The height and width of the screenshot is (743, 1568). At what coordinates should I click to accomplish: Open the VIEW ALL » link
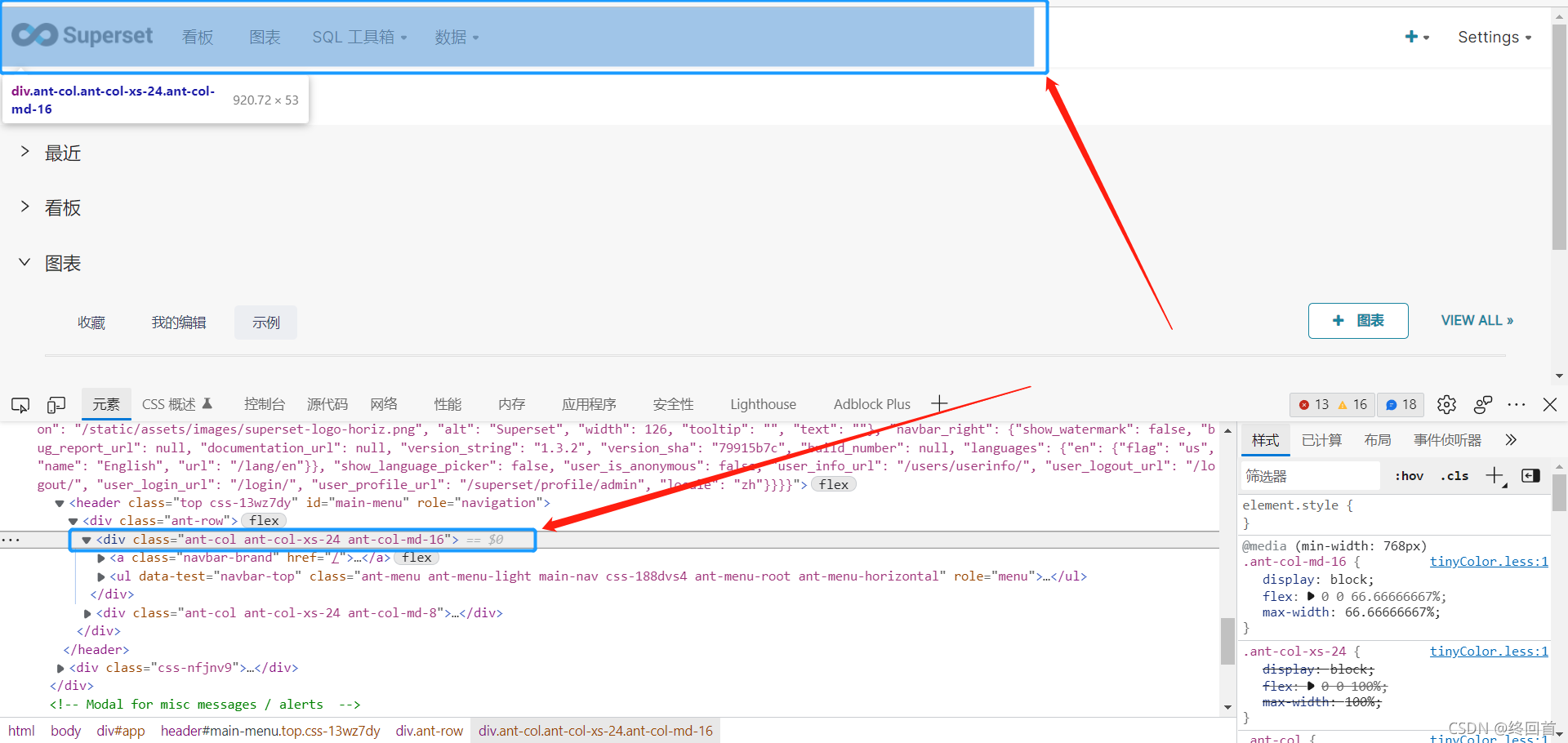tap(1477, 320)
